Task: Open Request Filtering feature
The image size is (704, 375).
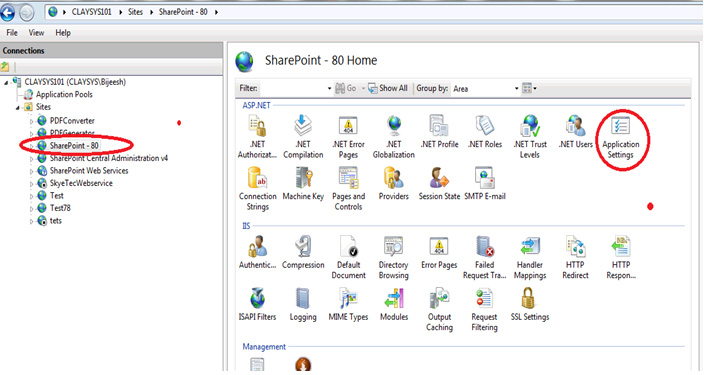Action: pos(485,310)
